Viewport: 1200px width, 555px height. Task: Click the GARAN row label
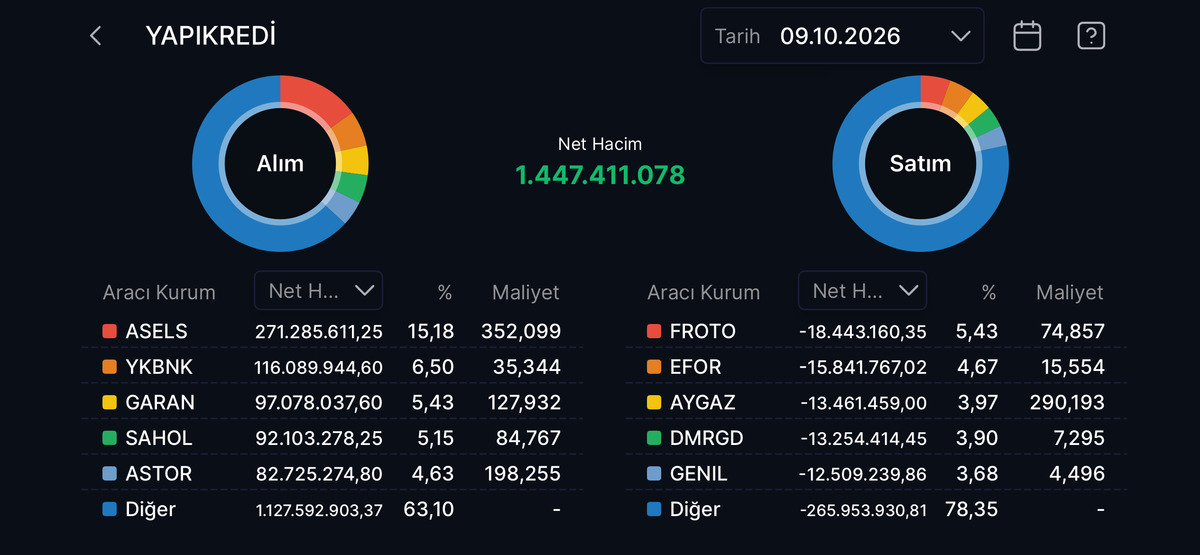[x=160, y=402]
